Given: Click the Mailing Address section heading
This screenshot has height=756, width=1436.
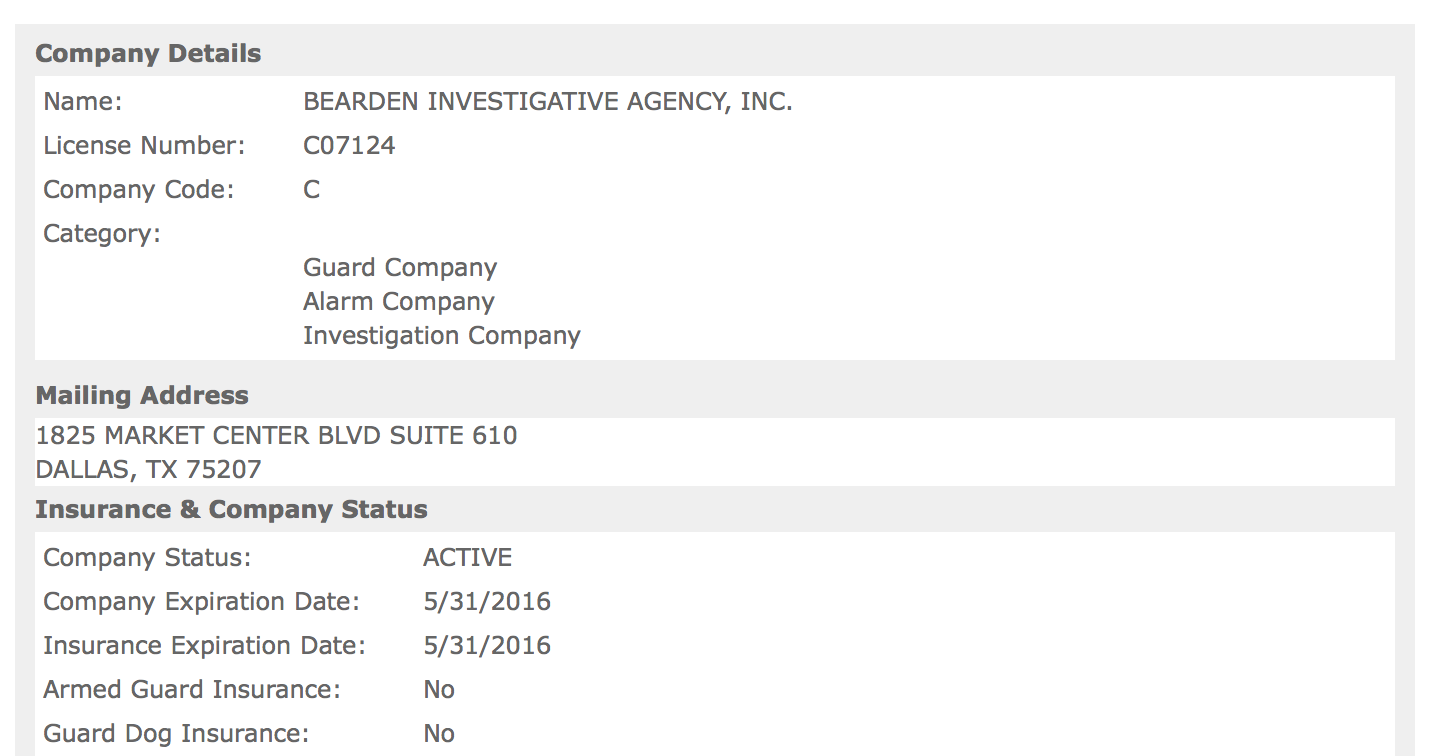Looking at the screenshot, I should (142, 396).
